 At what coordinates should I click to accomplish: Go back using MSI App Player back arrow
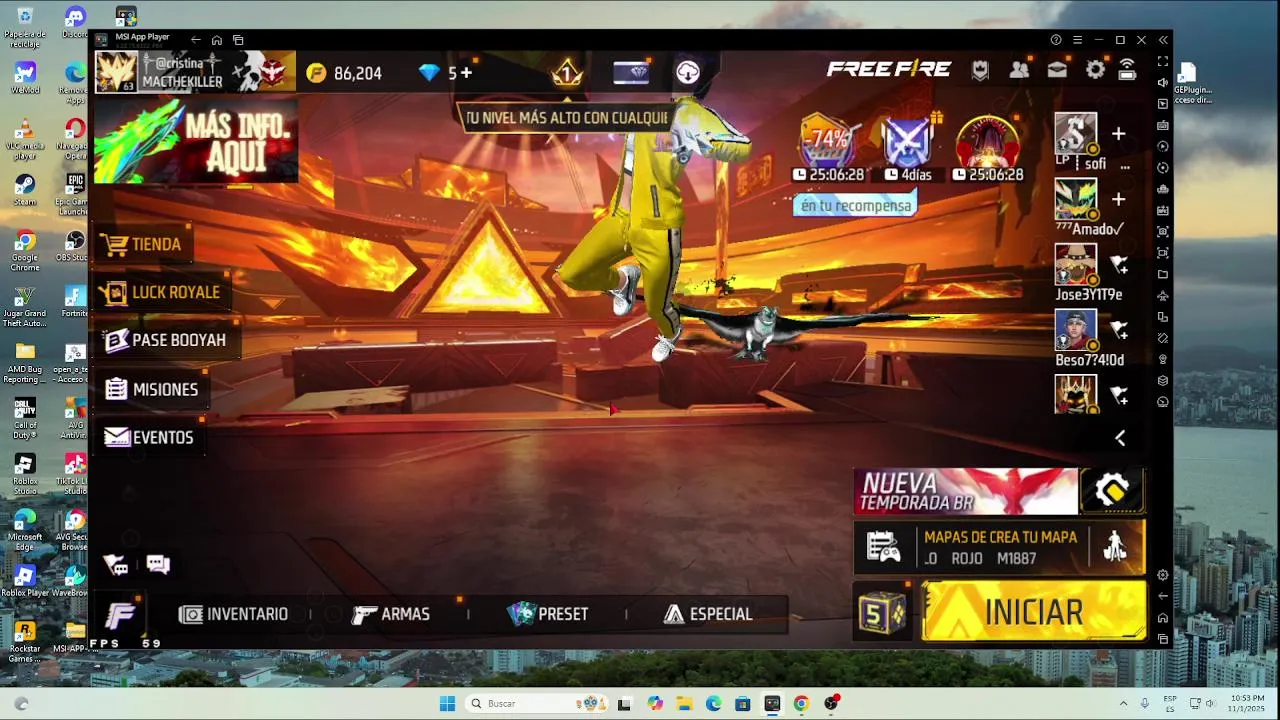[196, 40]
